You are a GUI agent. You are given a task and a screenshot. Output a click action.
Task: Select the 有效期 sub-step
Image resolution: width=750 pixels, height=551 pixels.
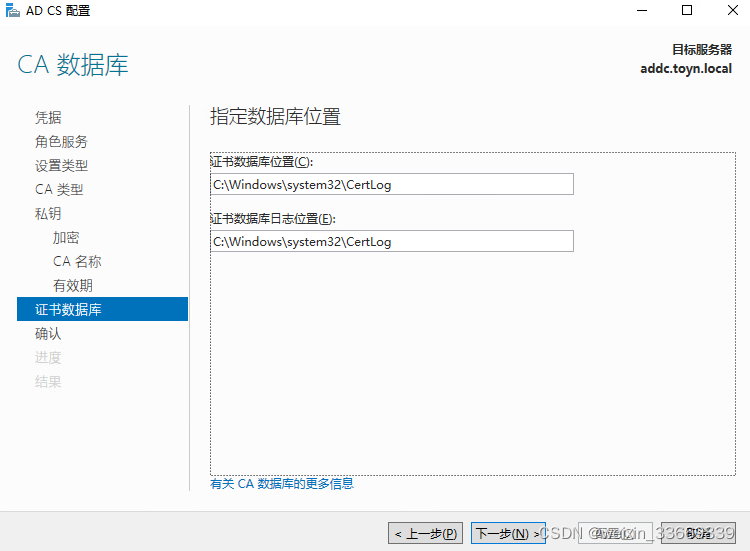click(x=73, y=286)
